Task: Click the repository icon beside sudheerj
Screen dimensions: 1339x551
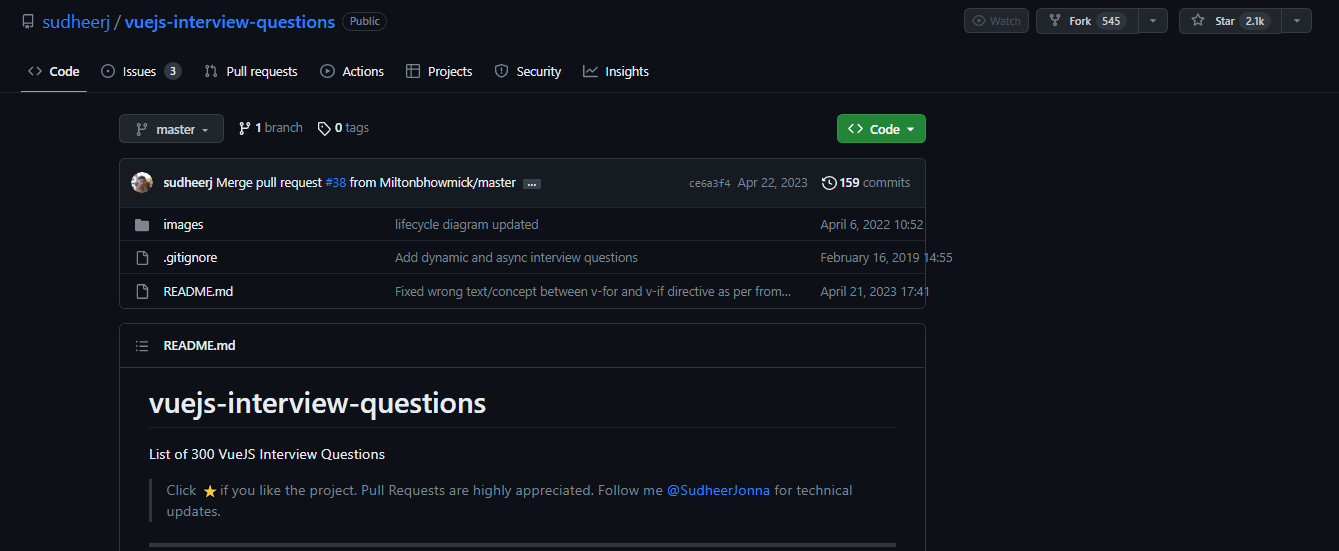Action: (x=28, y=21)
